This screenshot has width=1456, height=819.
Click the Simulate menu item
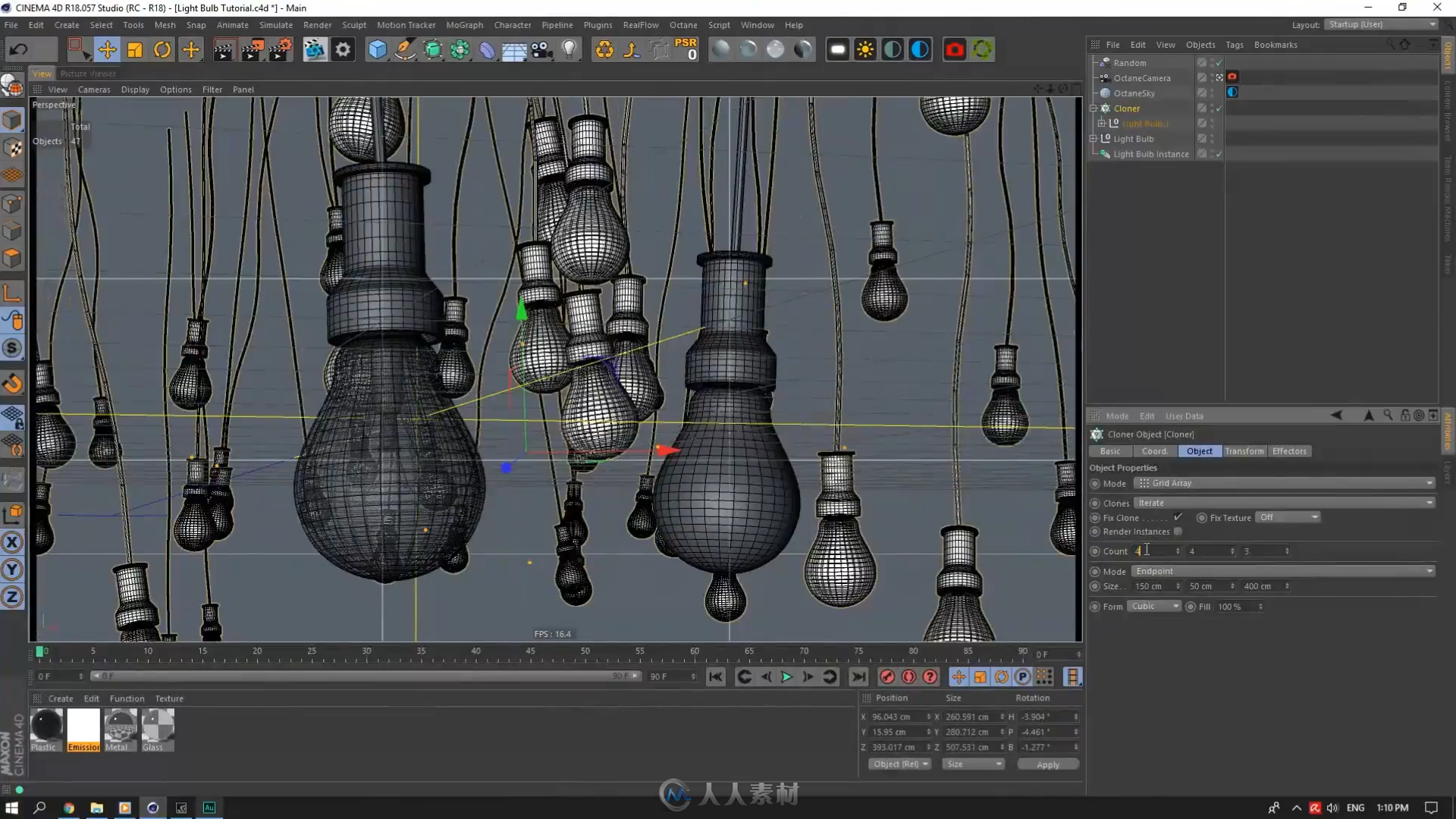point(270,24)
